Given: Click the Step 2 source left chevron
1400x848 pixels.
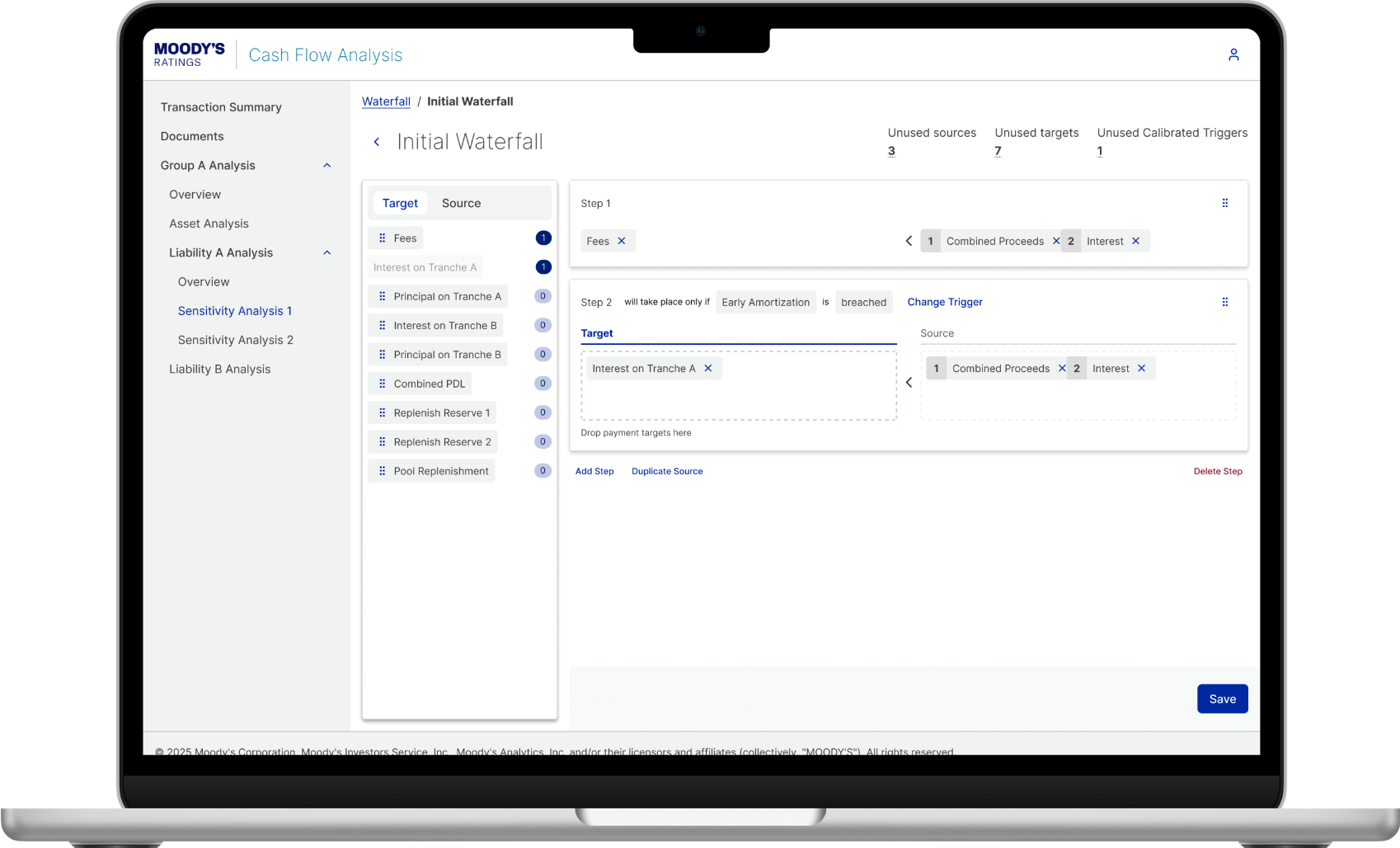Looking at the screenshot, I should [x=909, y=382].
